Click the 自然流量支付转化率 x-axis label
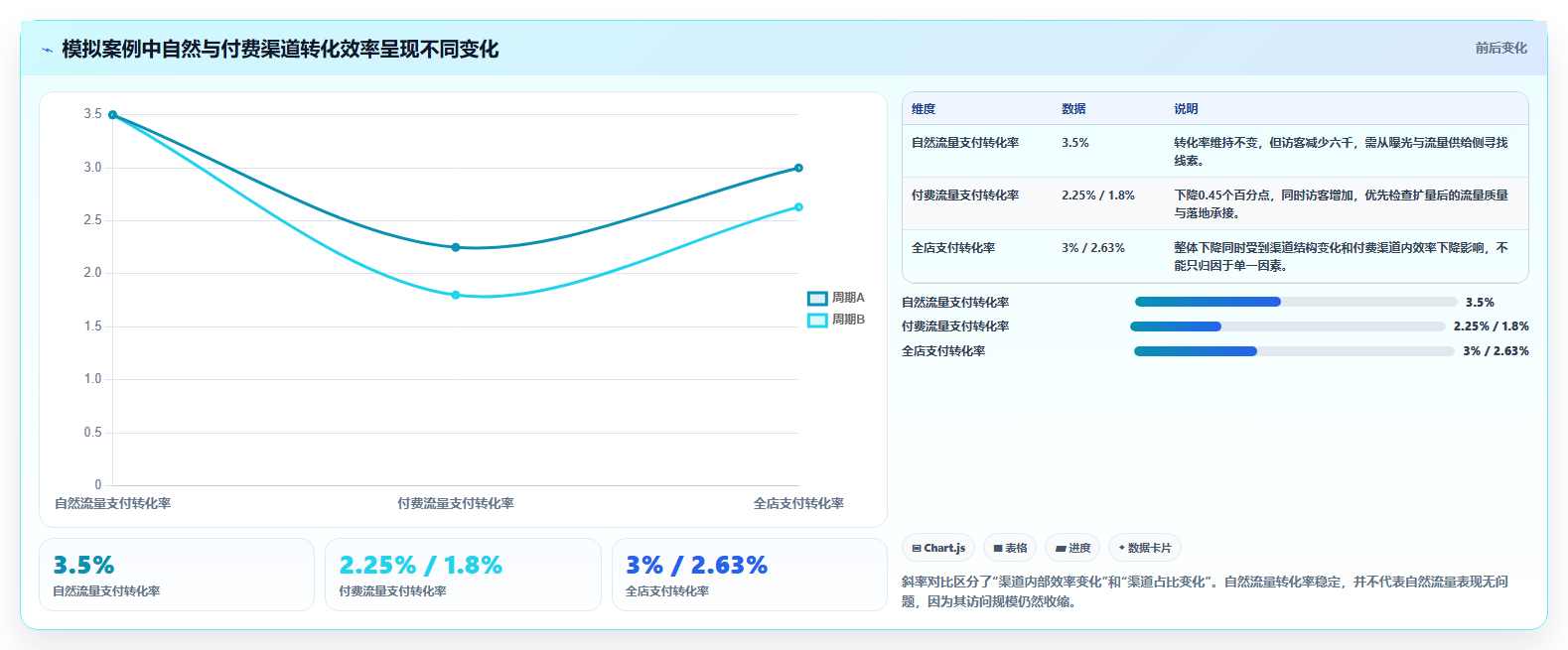The height and width of the screenshot is (650, 1568). [x=112, y=503]
